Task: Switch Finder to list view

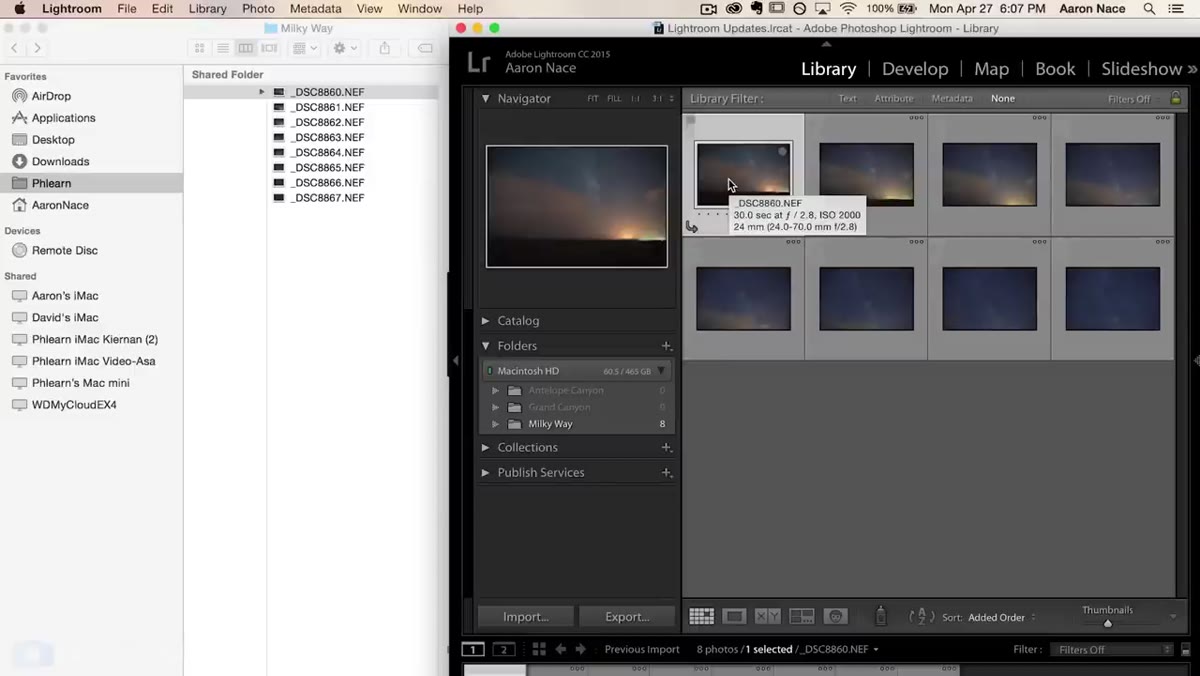Action: 222,48
